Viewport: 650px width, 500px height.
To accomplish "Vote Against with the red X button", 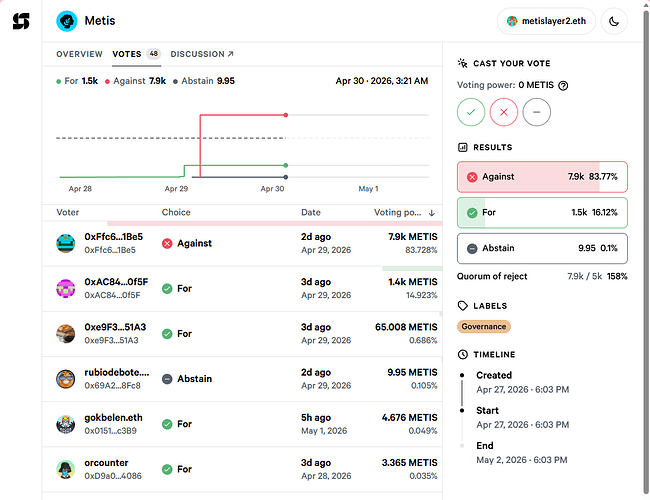I will coord(504,112).
